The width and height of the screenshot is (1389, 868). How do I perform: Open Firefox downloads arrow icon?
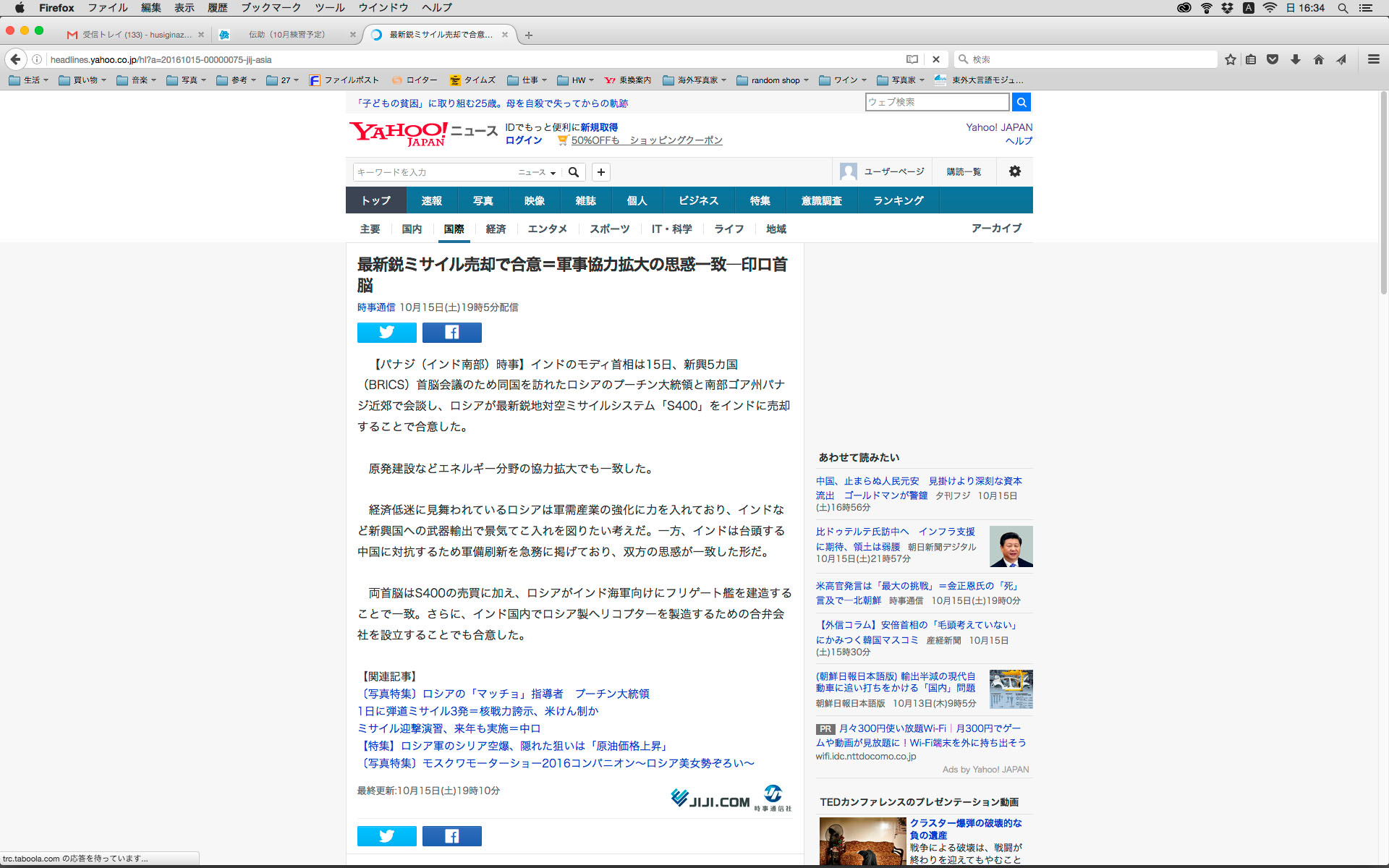[1295, 59]
